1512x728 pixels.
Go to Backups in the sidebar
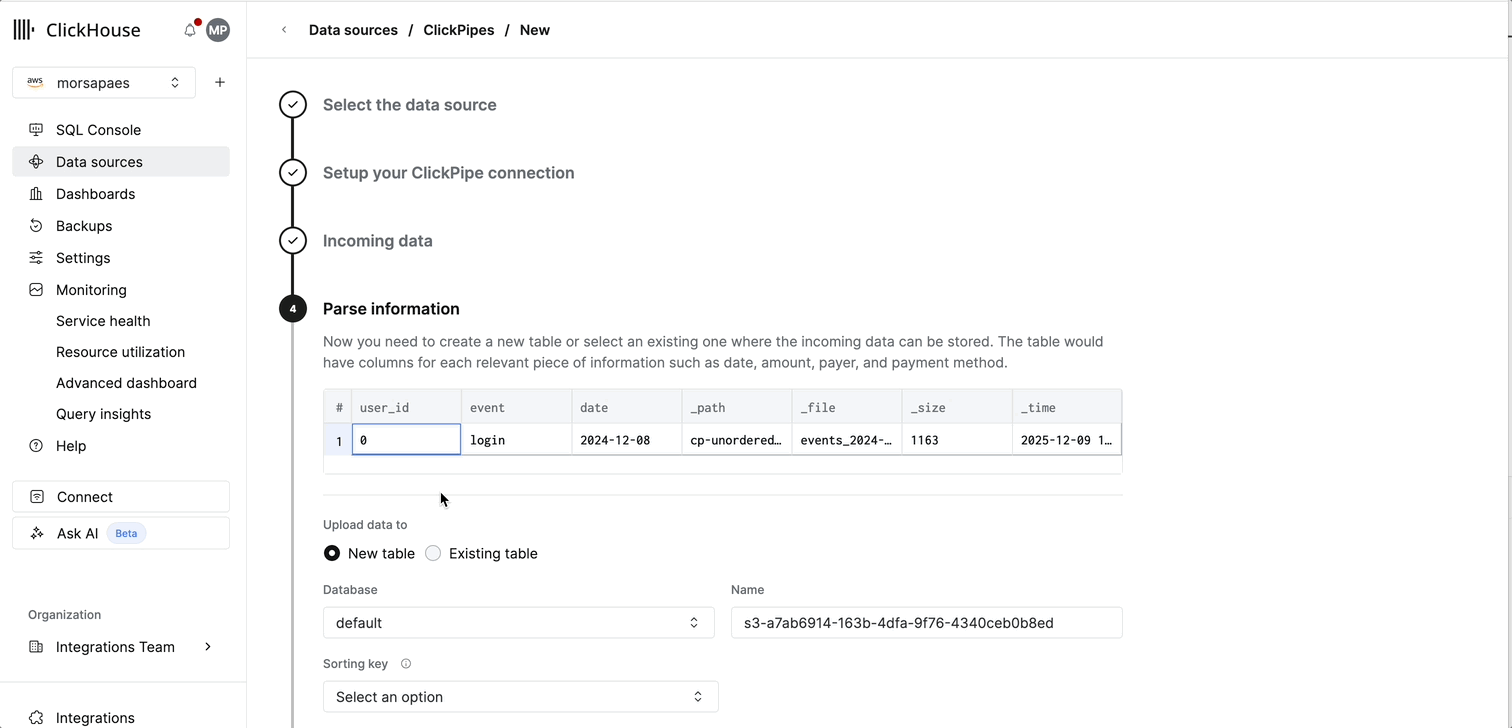84,226
